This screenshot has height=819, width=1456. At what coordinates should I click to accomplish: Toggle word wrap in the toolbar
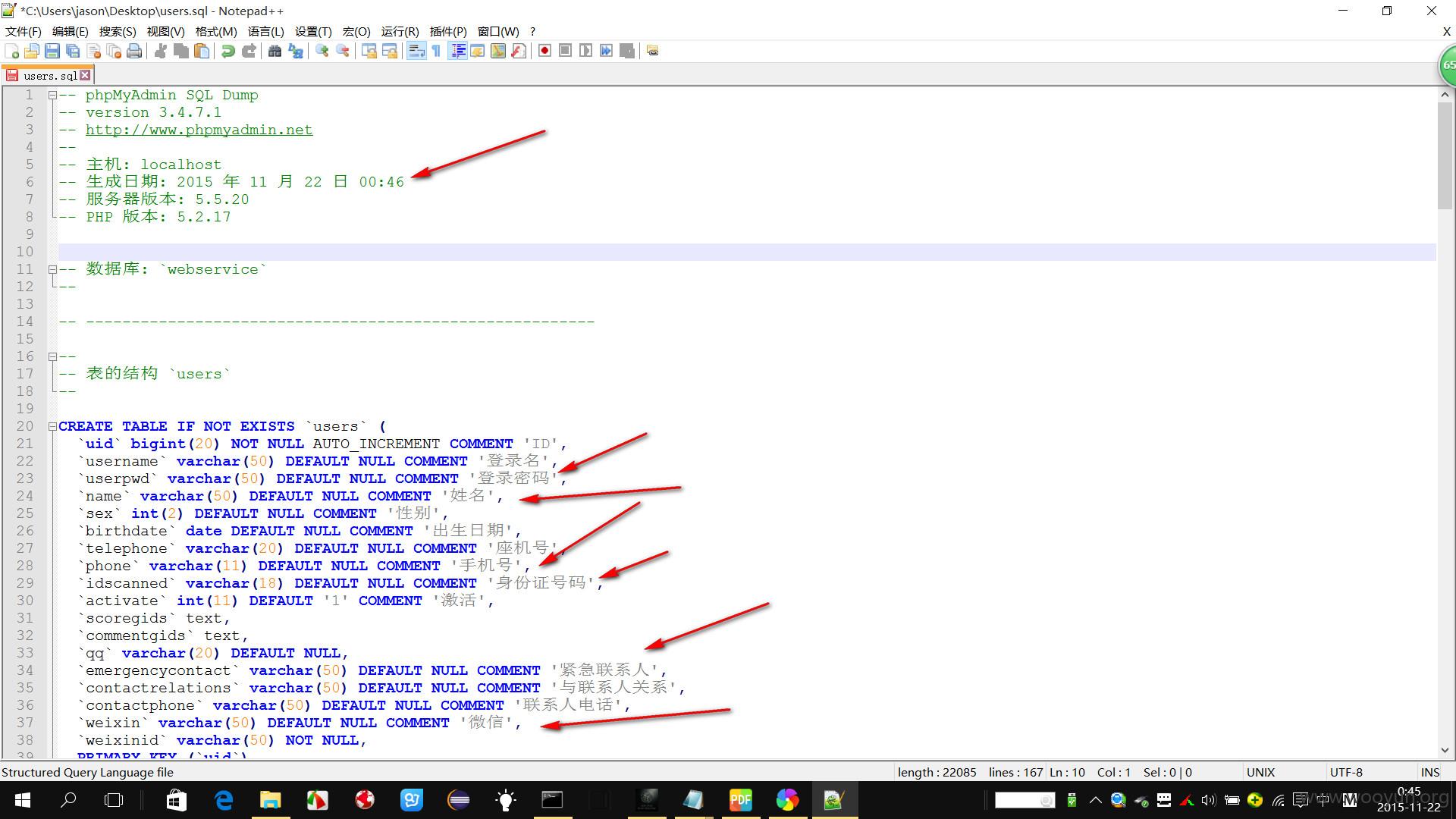[416, 51]
